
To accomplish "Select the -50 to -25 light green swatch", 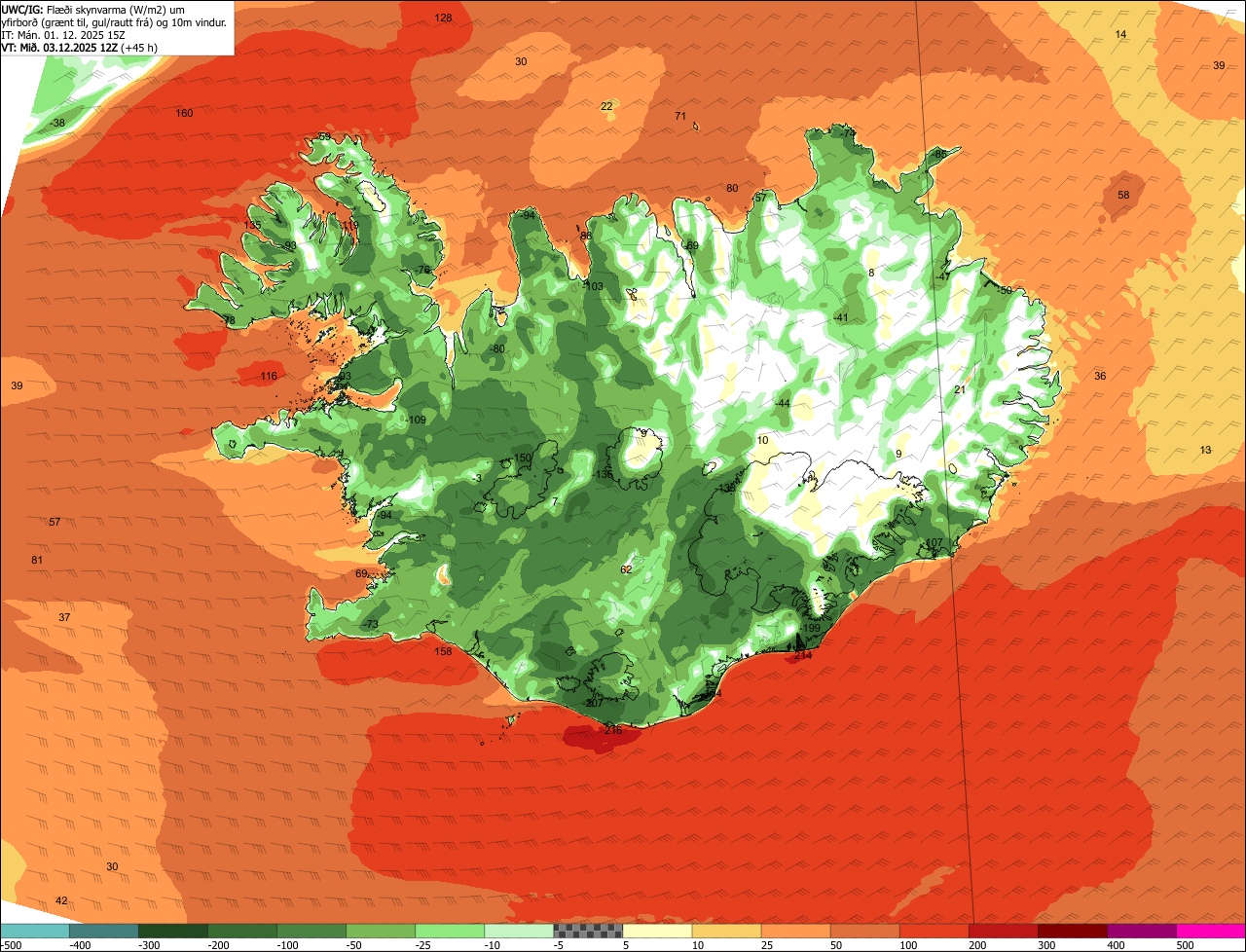I will 380,932.
